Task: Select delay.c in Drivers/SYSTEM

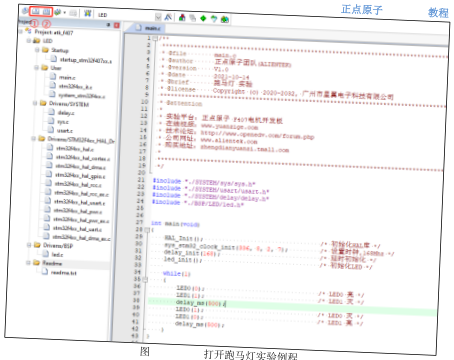Action: point(66,113)
